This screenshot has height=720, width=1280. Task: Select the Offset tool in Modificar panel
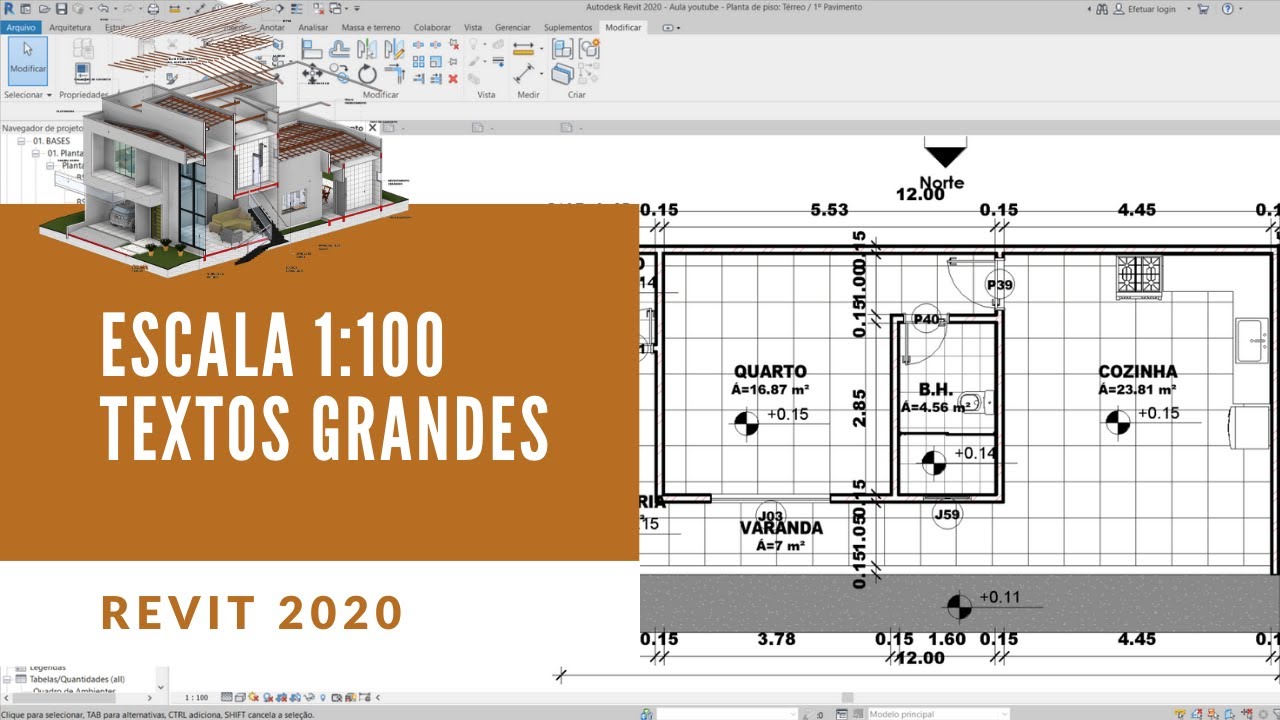[x=340, y=49]
